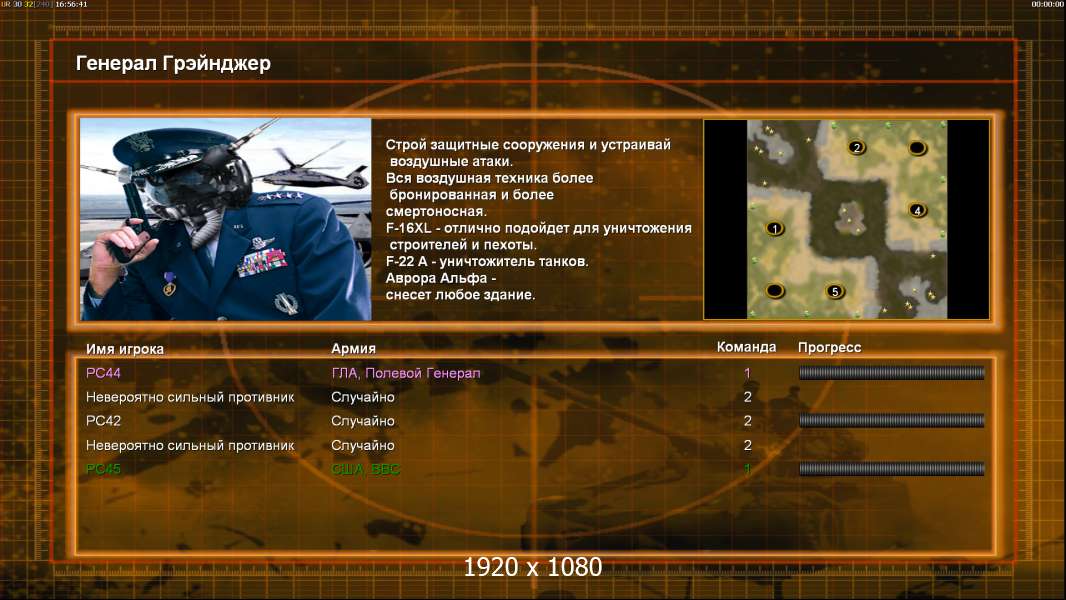The width and height of the screenshot is (1066, 600).
Task: Click General Granger's portrait image
Action: point(226,219)
